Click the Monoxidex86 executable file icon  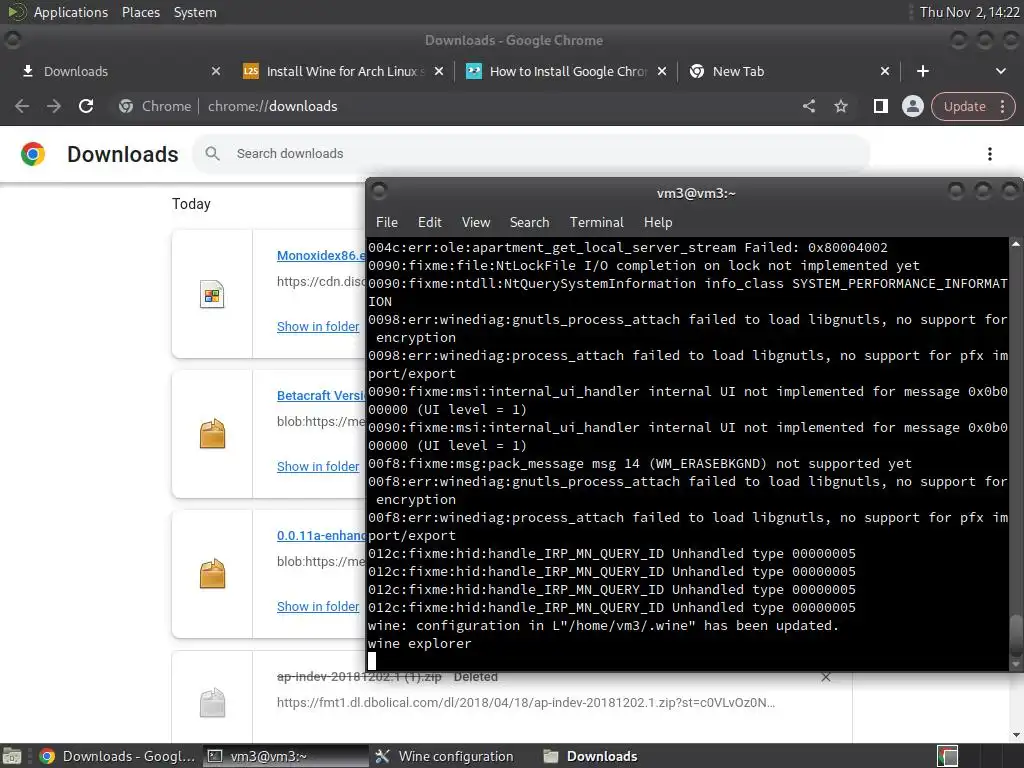pos(212,294)
